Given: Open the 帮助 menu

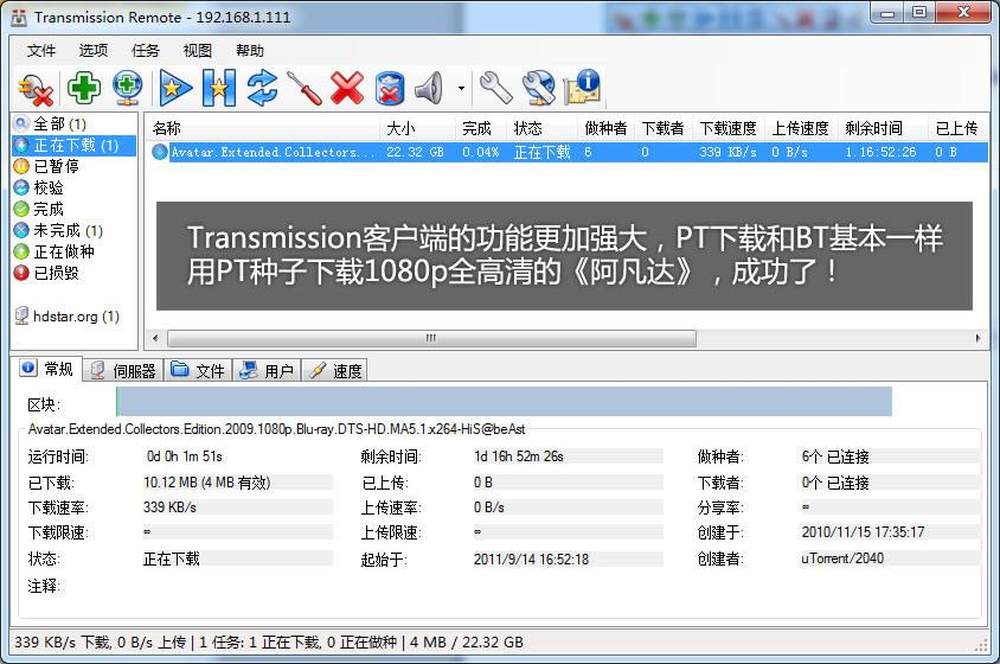Looking at the screenshot, I should [x=249, y=50].
